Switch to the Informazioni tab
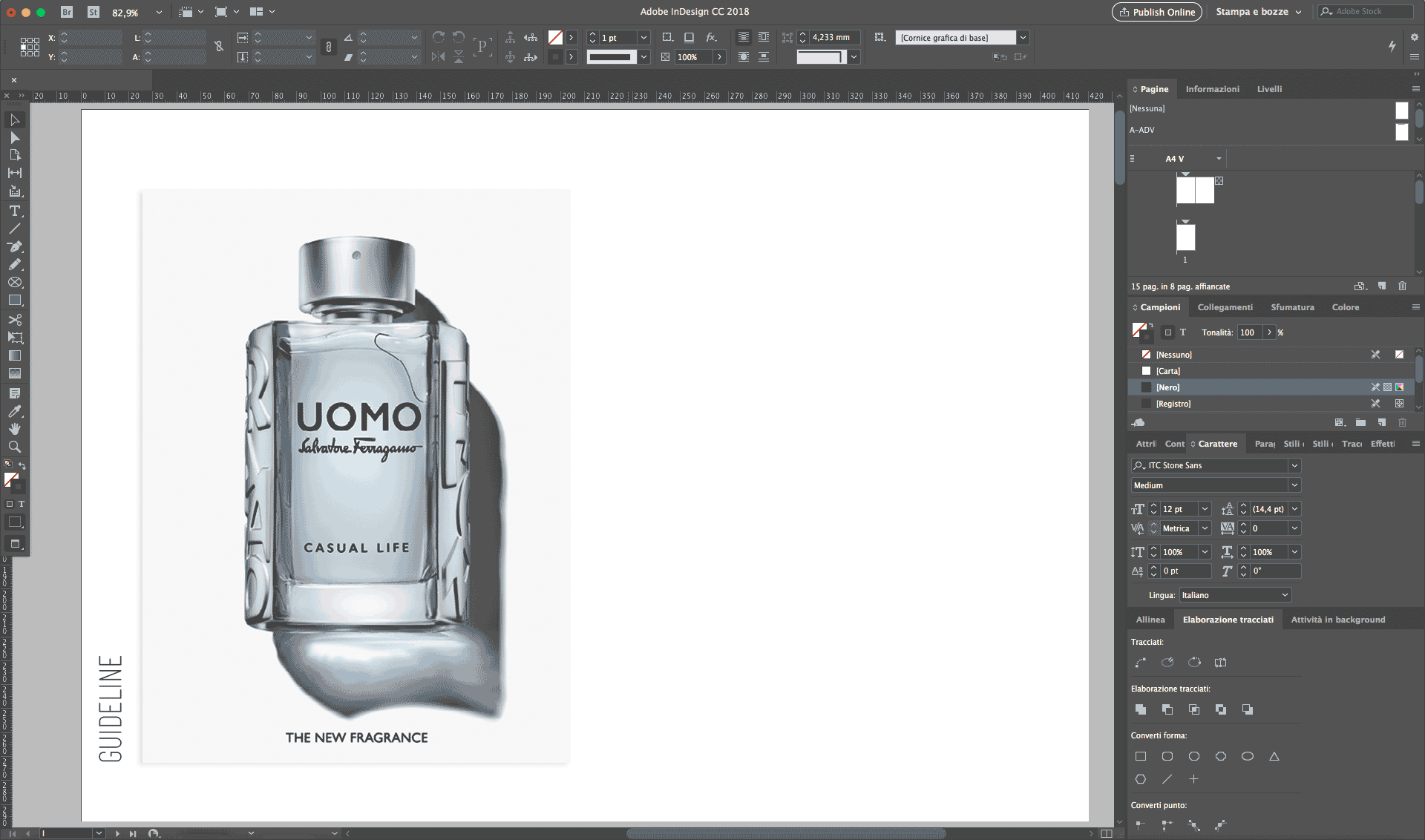1425x840 pixels. coord(1212,89)
